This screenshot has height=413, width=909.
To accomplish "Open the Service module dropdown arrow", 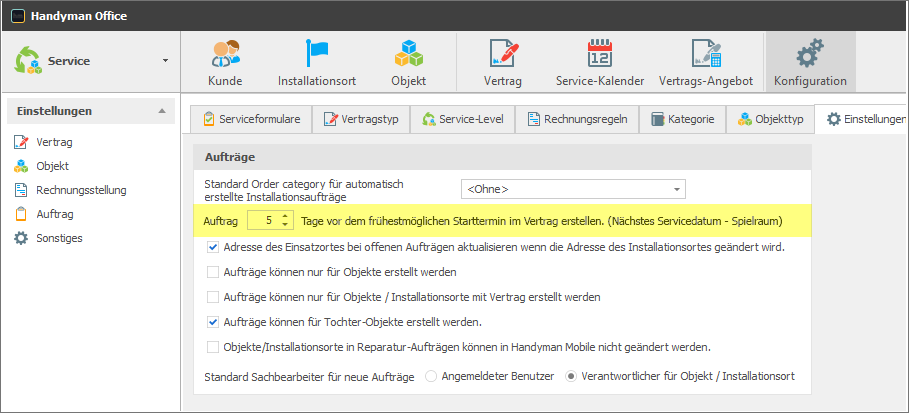I will (165, 61).
